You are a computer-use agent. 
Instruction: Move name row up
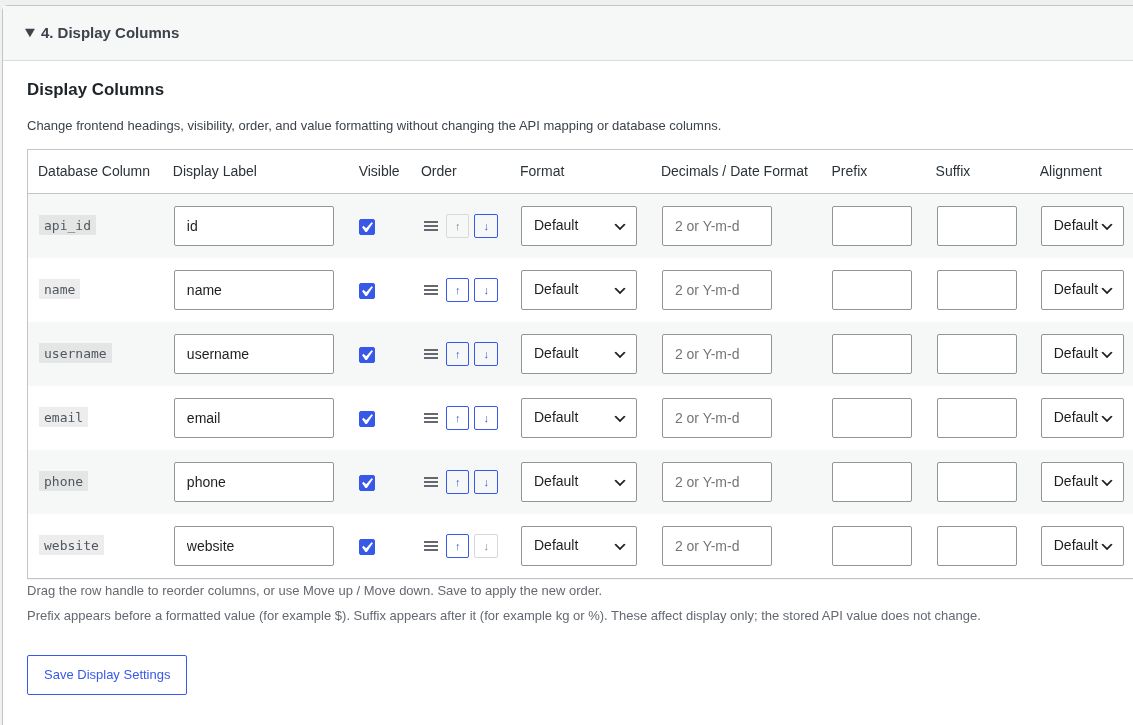pos(457,290)
